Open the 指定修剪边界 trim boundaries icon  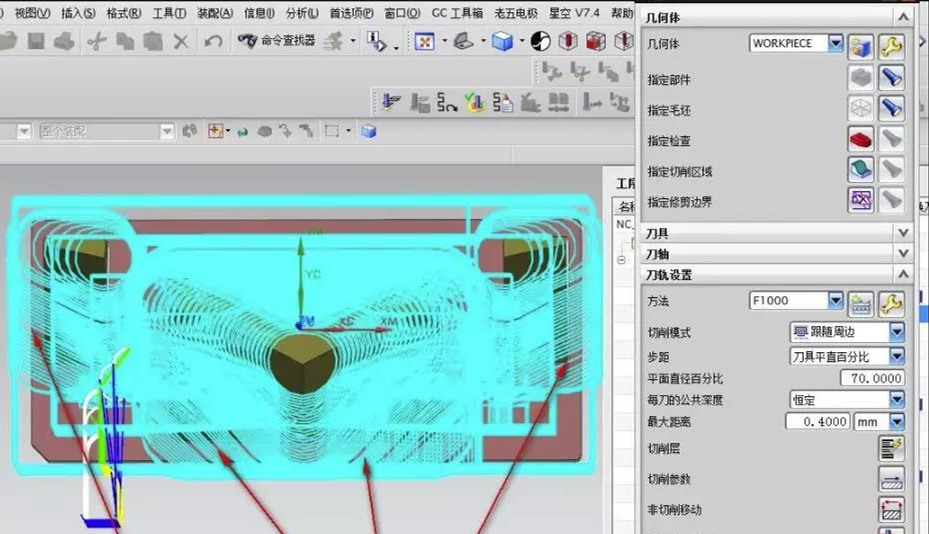[x=860, y=201]
